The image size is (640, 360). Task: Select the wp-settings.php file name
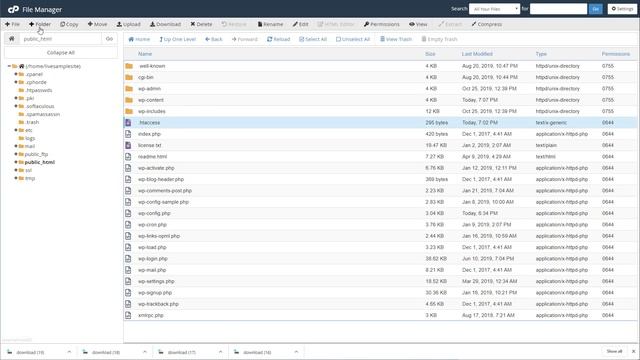[156, 281]
